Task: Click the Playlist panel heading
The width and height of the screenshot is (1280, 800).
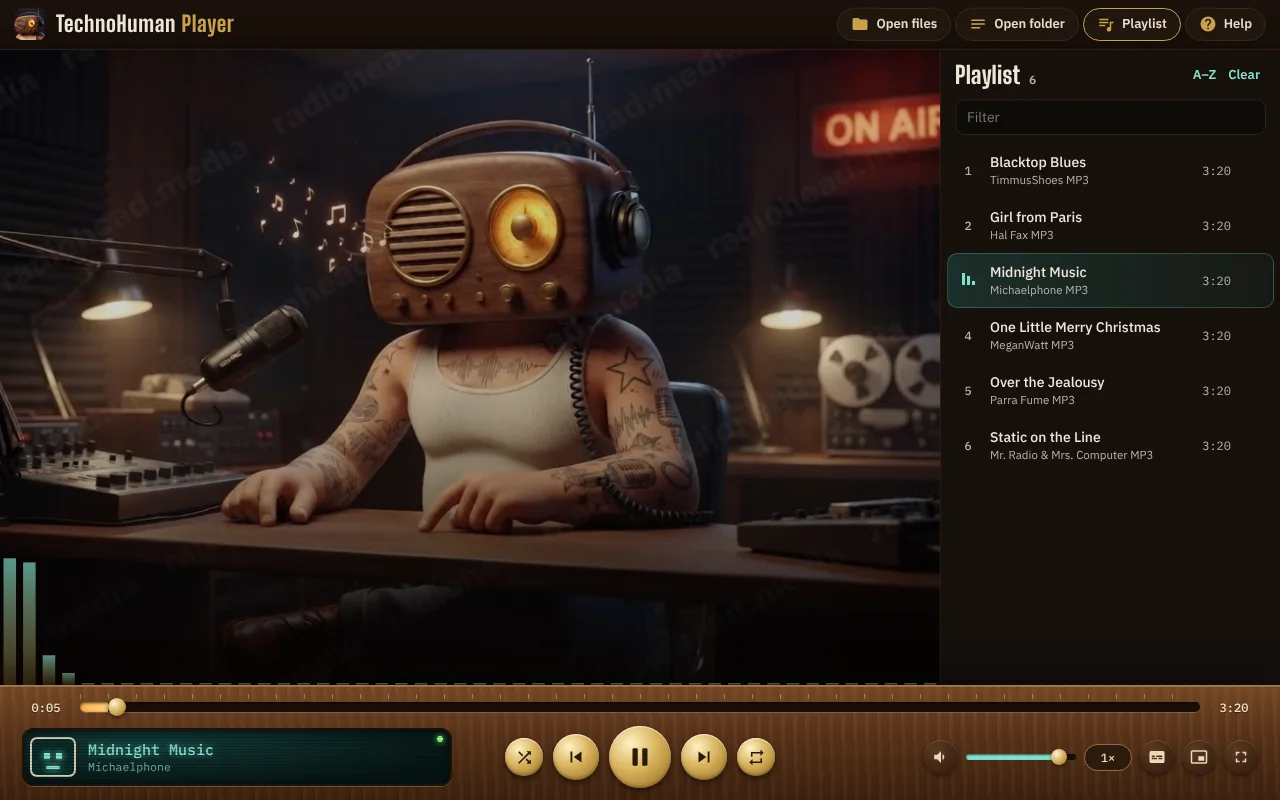Action: pos(987,75)
